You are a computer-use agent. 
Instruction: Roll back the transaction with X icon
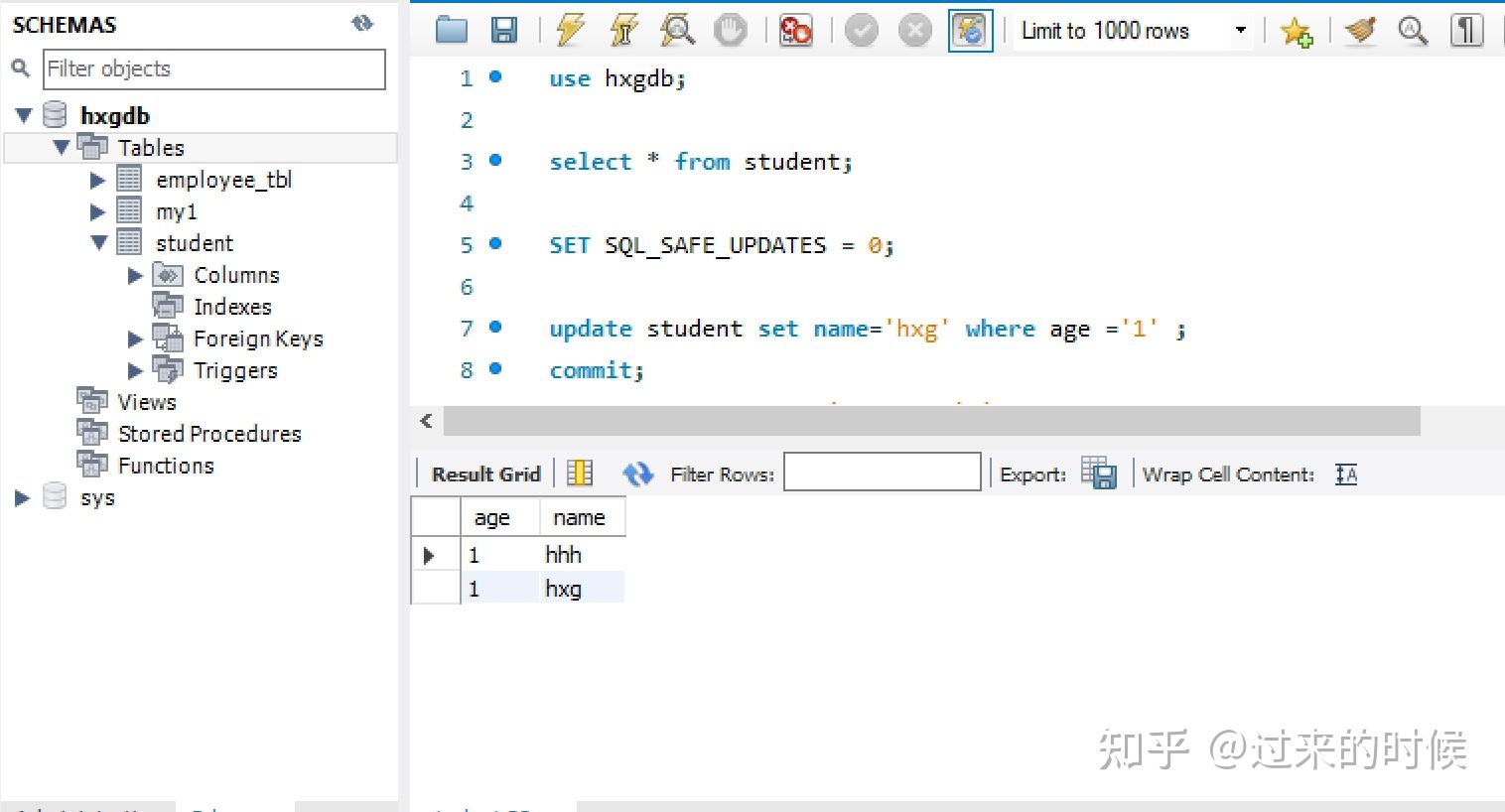tap(915, 31)
